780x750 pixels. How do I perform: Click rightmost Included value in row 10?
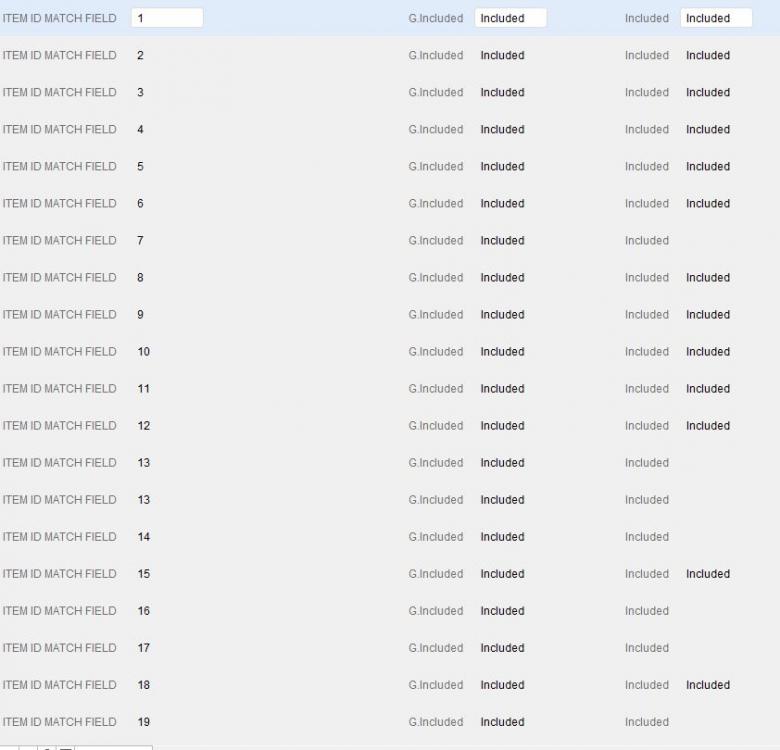[x=708, y=352]
